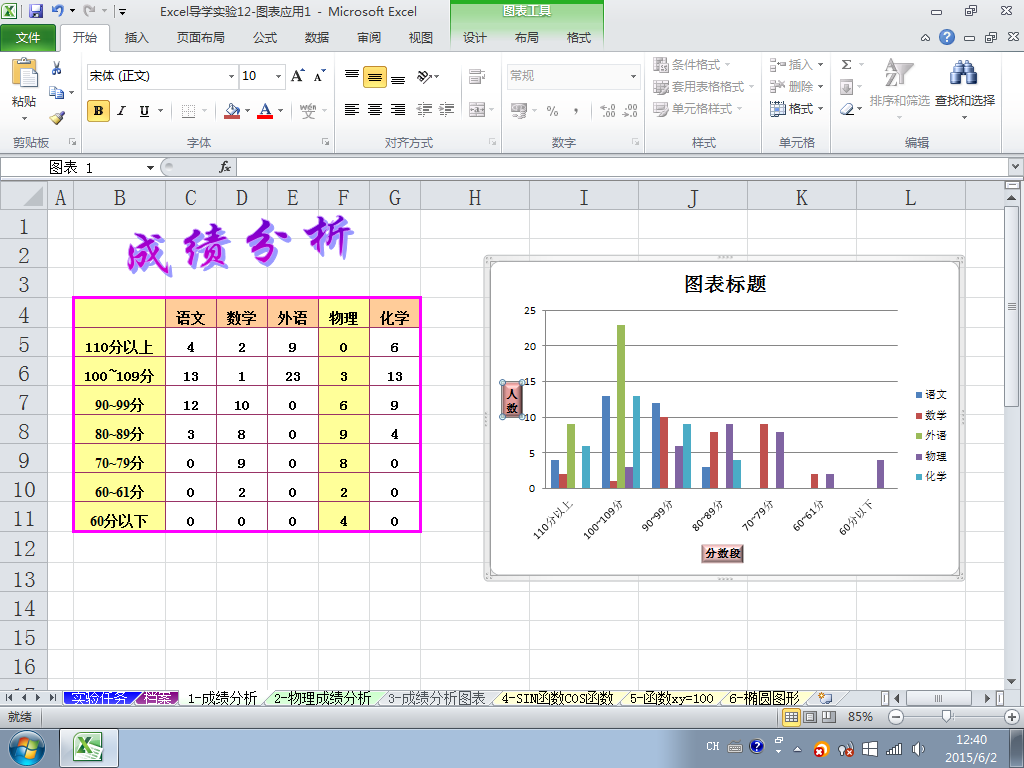Click the Paste clipboard icon
The height and width of the screenshot is (768, 1024).
(25, 73)
